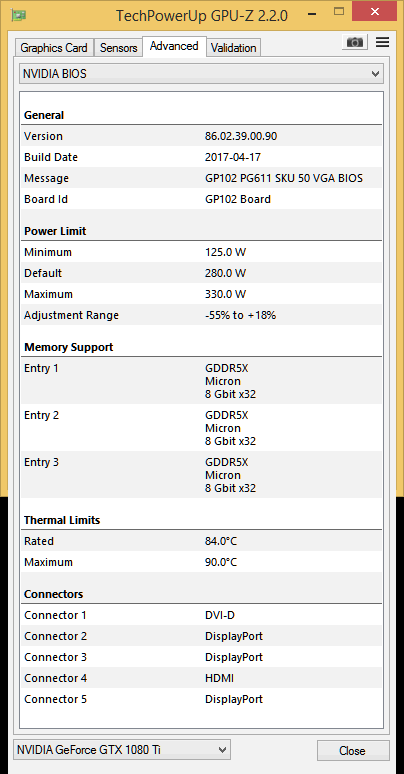Select the Advanced tab
The height and width of the screenshot is (774, 404).
coord(174,46)
